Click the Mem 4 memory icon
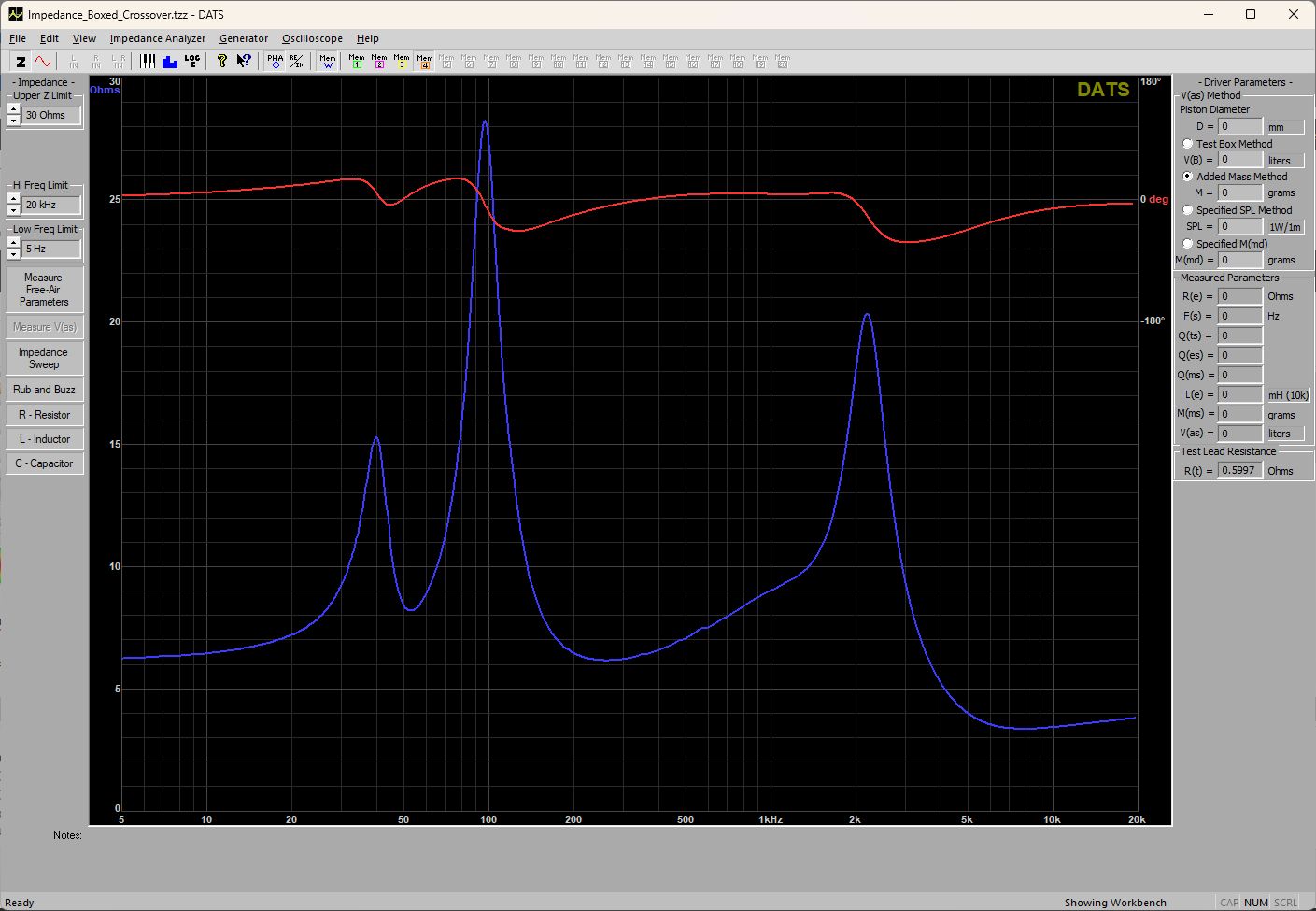 (x=425, y=62)
